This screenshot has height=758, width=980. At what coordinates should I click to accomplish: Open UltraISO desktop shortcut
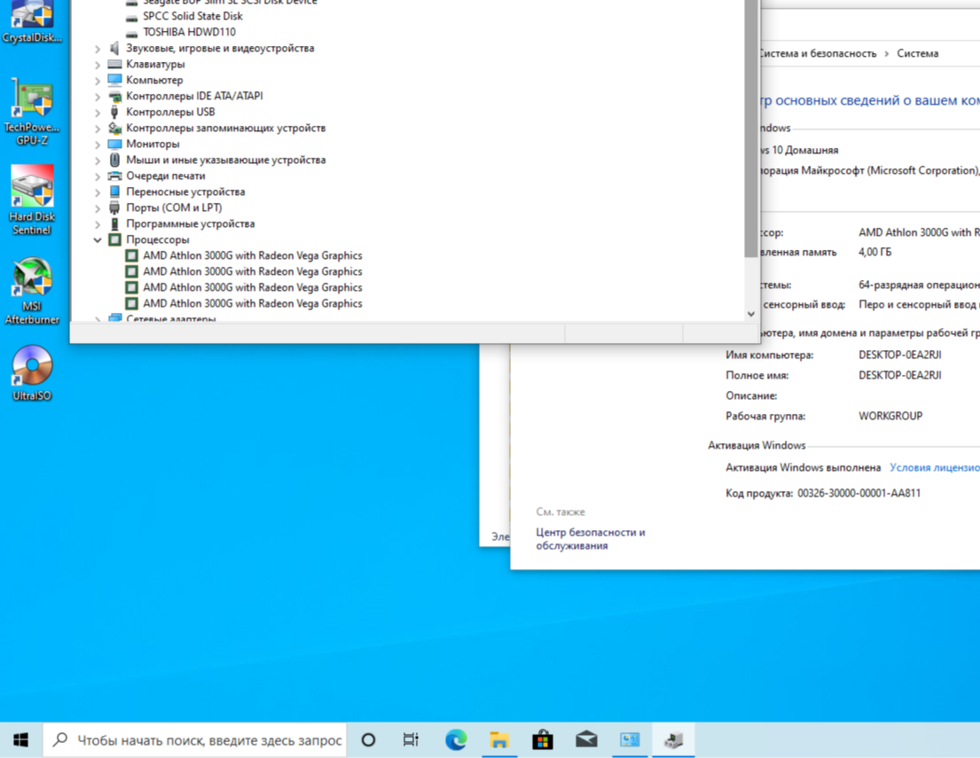click(x=32, y=372)
